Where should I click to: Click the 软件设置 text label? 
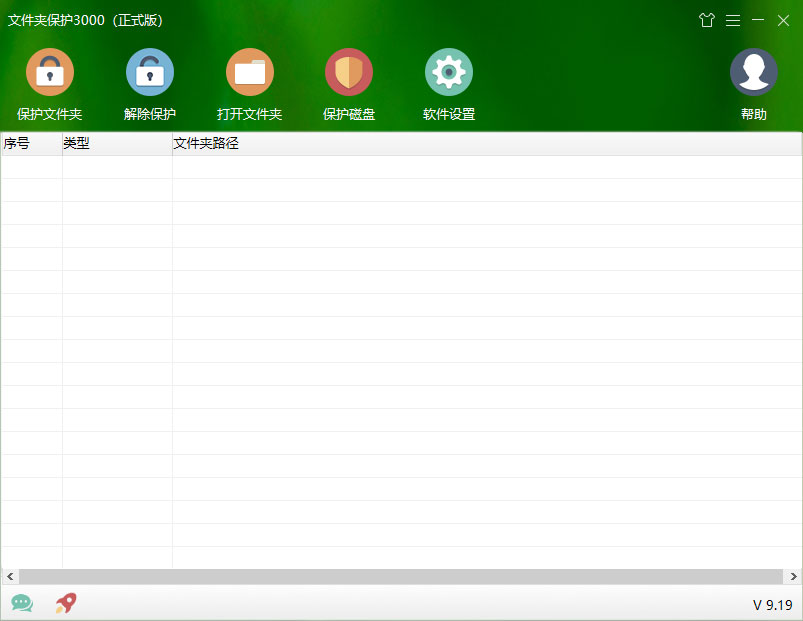pyautogui.click(x=449, y=114)
